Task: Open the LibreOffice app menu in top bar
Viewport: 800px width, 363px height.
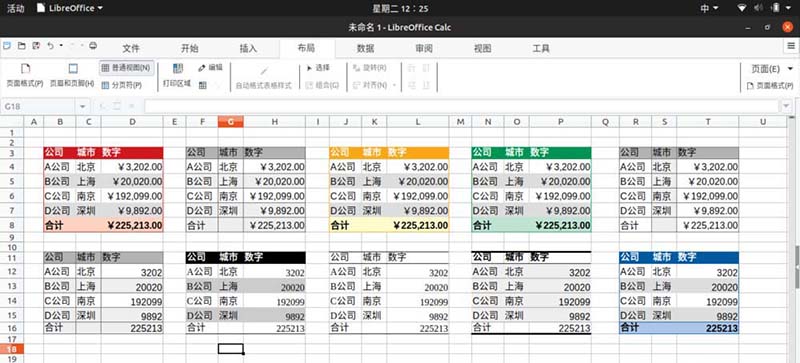Action: (70, 8)
